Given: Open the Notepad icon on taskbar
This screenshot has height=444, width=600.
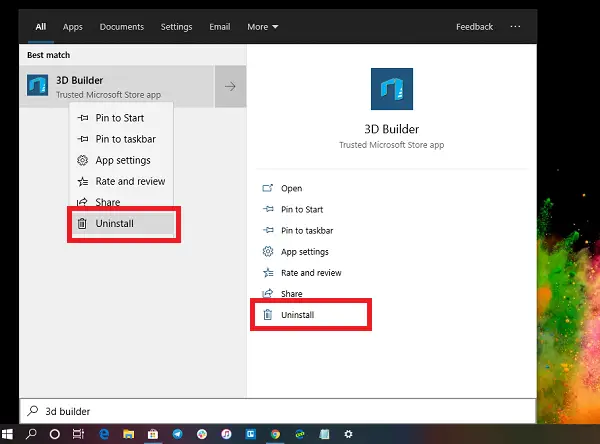Looking at the screenshot, I should point(324,434).
